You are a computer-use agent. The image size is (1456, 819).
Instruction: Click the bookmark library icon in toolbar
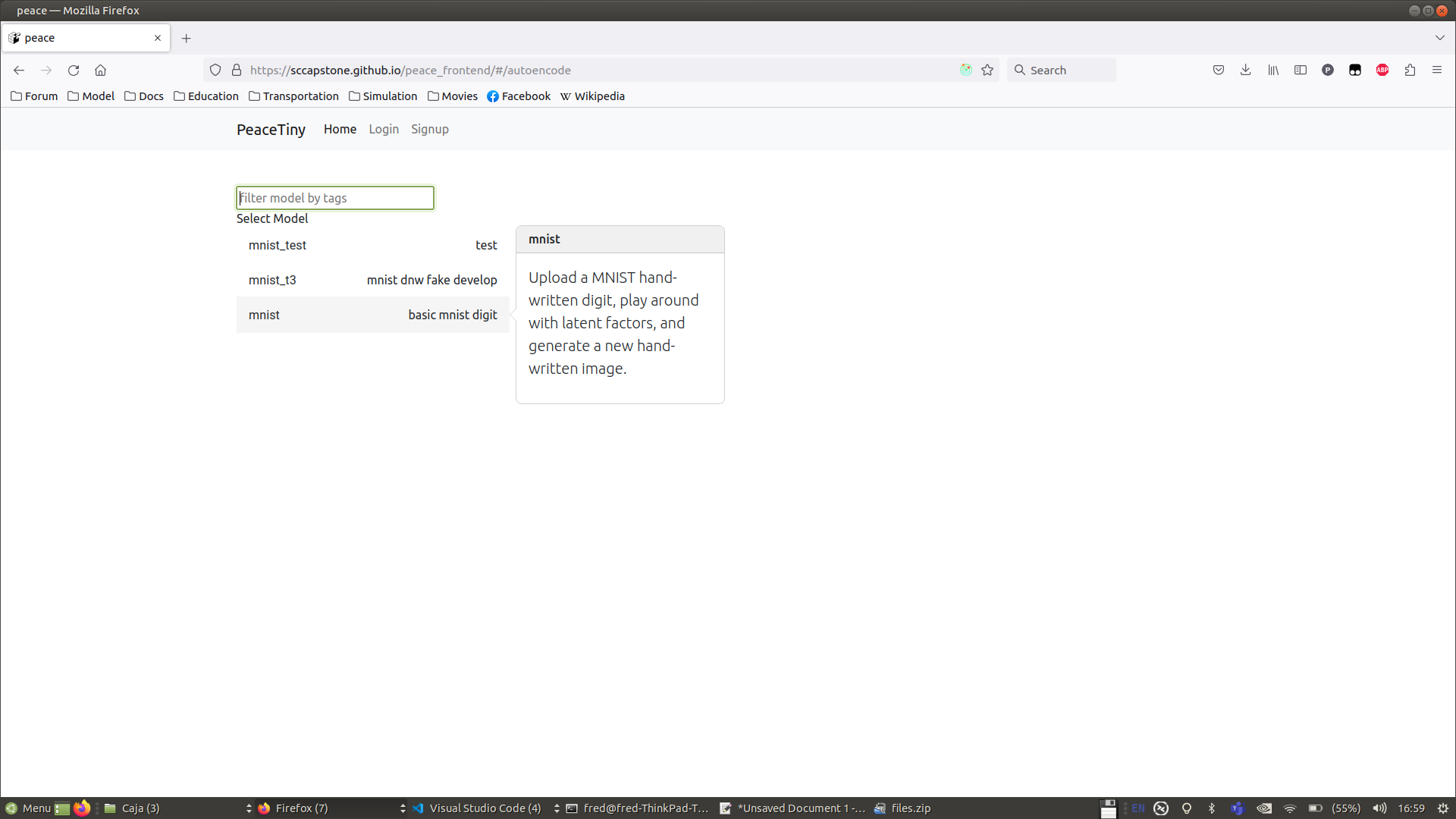1273,70
